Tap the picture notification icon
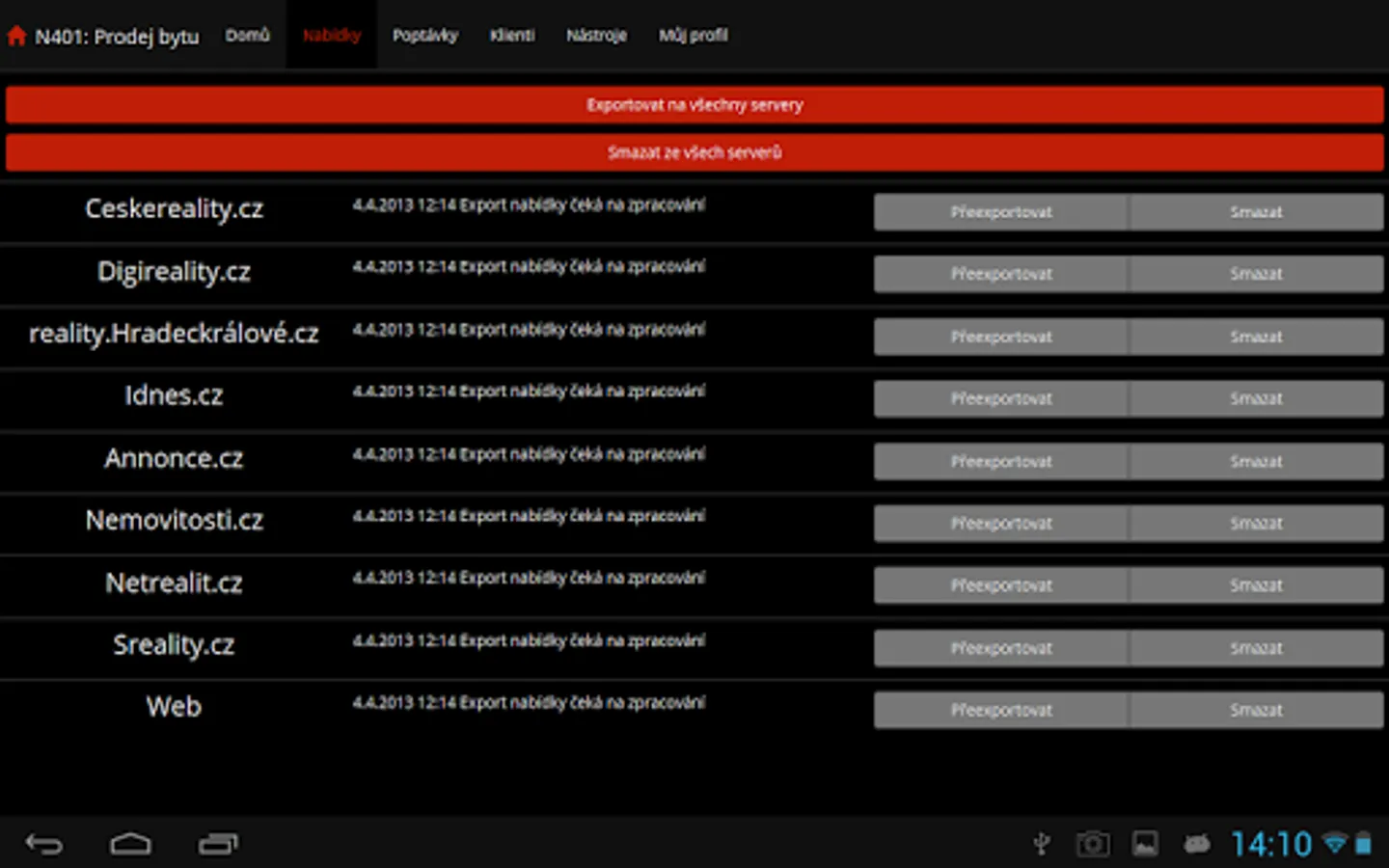Screen dimensions: 1389x868 (x=1145, y=844)
